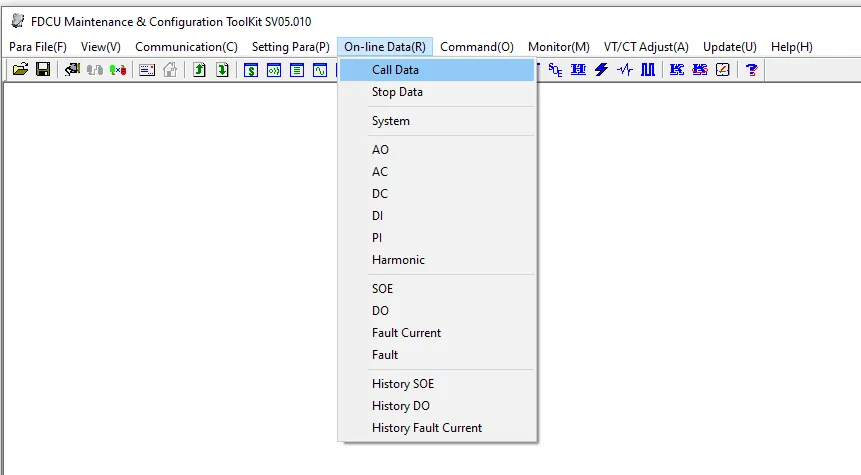Viewport: 861px width, 475px height.
Task: Open the VT/CT Adjust(A) menu
Action: [x=646, y=47]
